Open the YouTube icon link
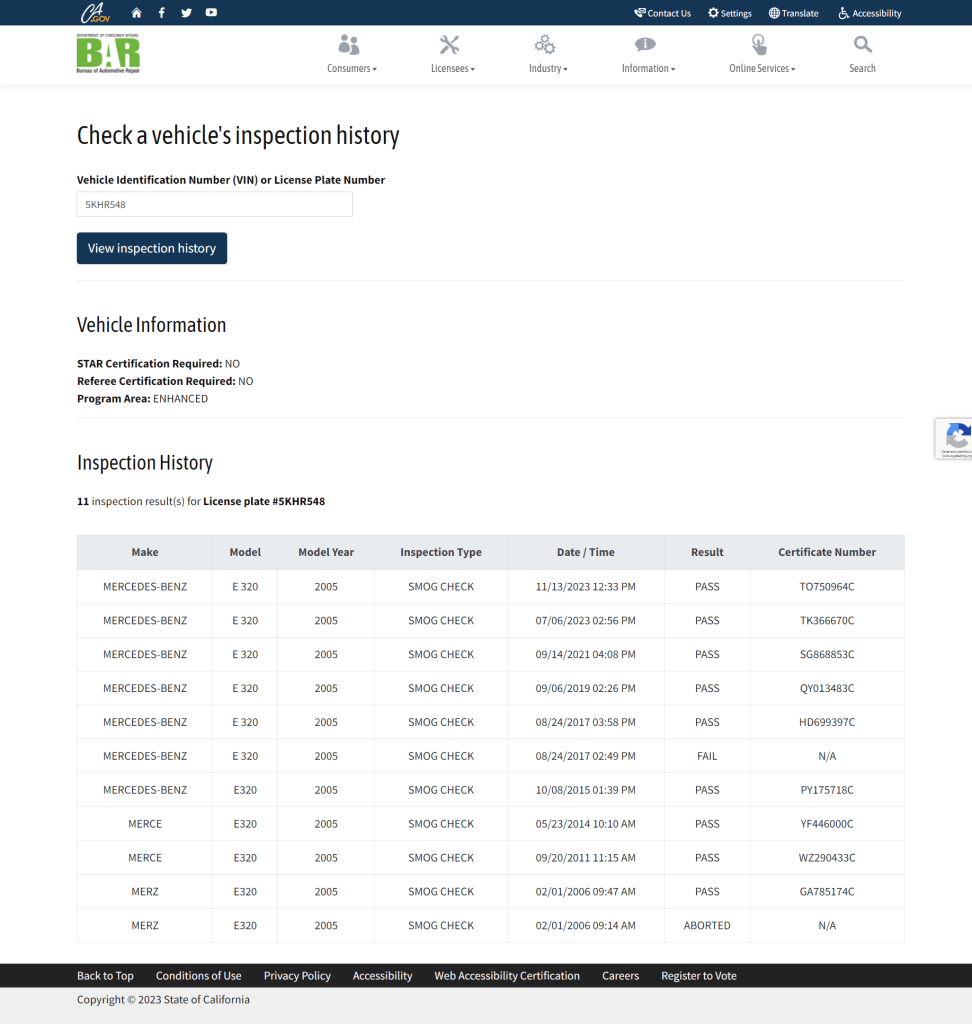The image size is (972, 1024). (211, 13)
